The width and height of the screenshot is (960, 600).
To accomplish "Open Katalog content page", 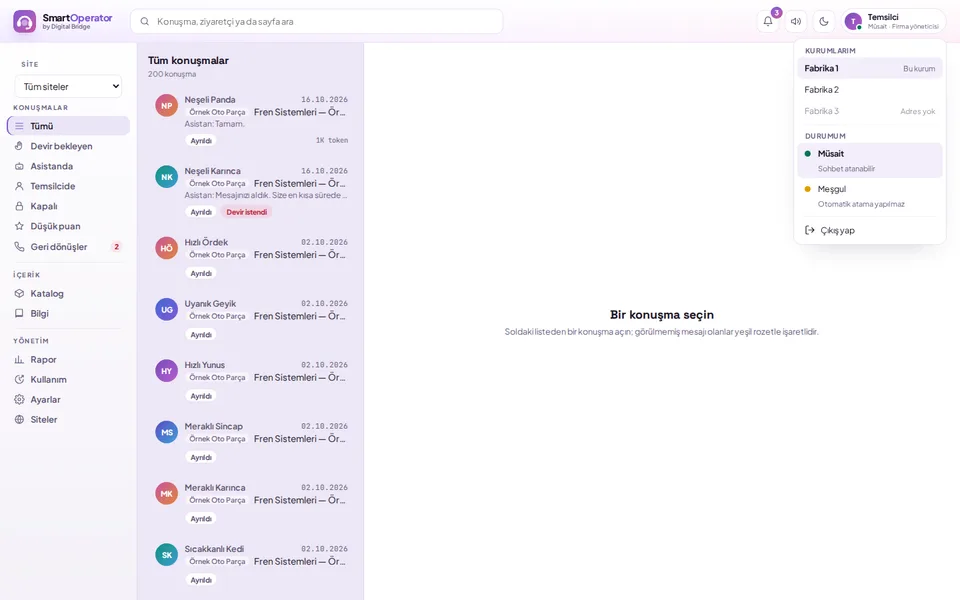I will [69, 293].
